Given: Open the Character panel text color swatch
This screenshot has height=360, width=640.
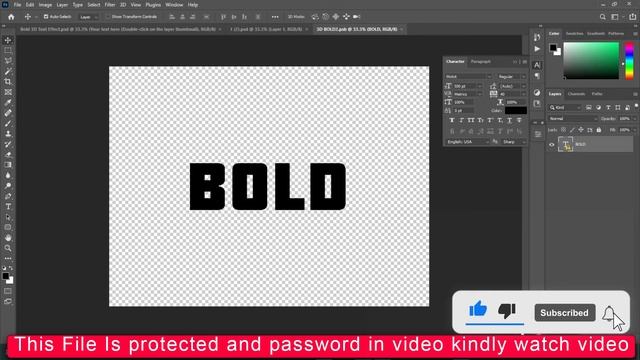Looking at the screenshot, I should (x=516, y=111).
